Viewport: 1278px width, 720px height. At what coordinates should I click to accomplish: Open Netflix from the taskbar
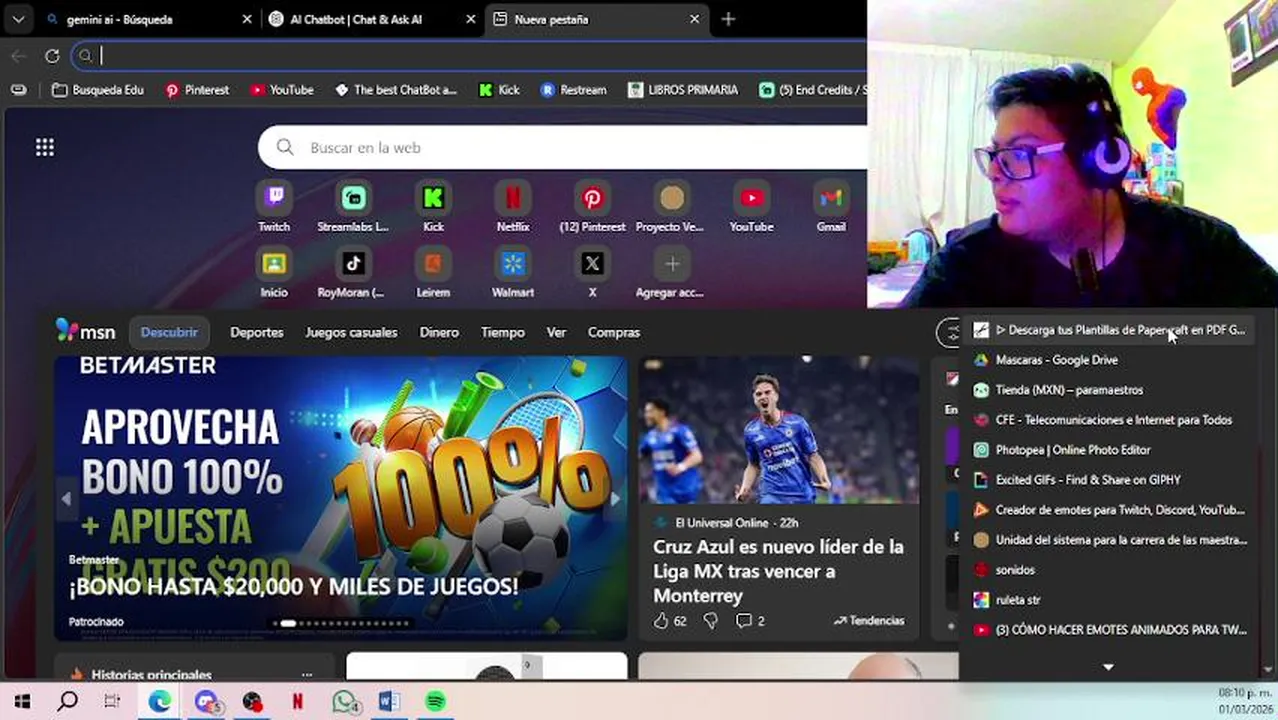pos(297,702)
